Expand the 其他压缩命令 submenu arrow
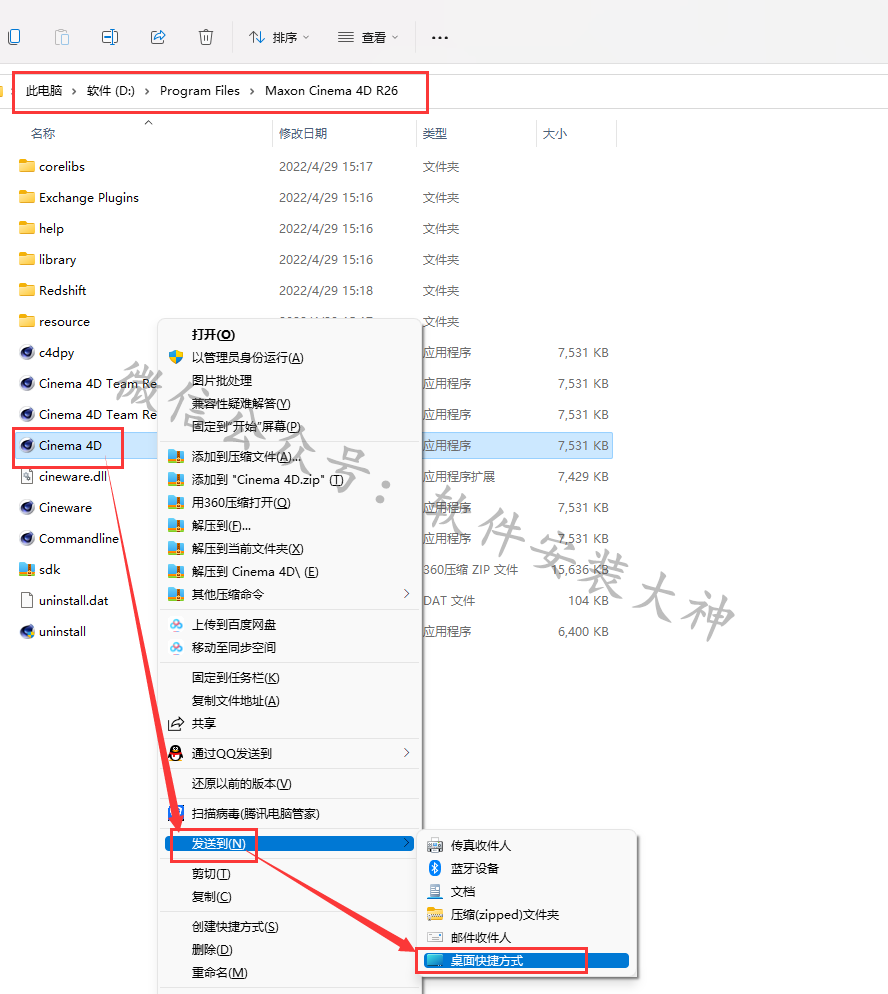 (x=406, y=594)
